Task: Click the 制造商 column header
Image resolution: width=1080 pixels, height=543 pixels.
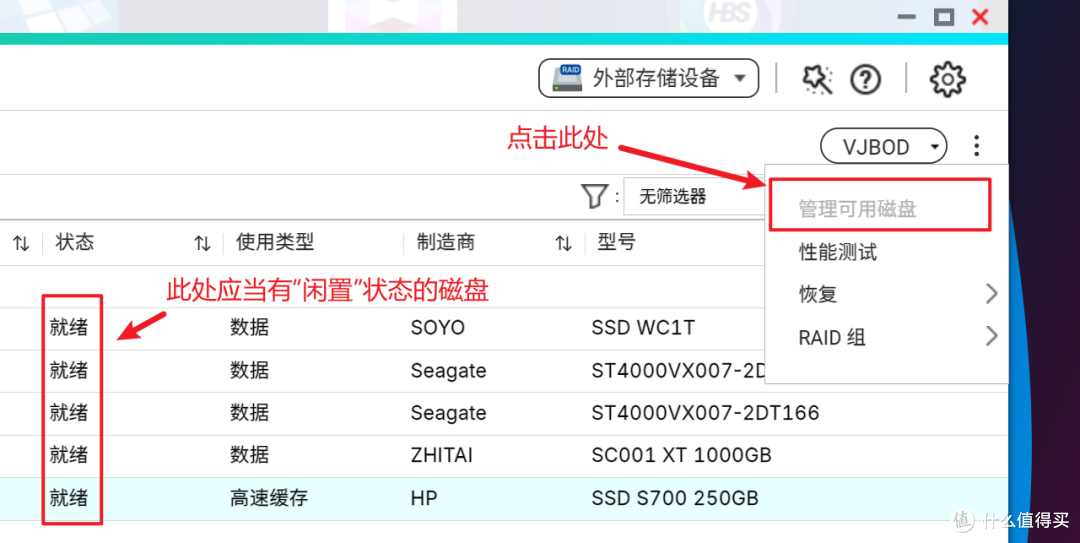Action: (446, 242)
